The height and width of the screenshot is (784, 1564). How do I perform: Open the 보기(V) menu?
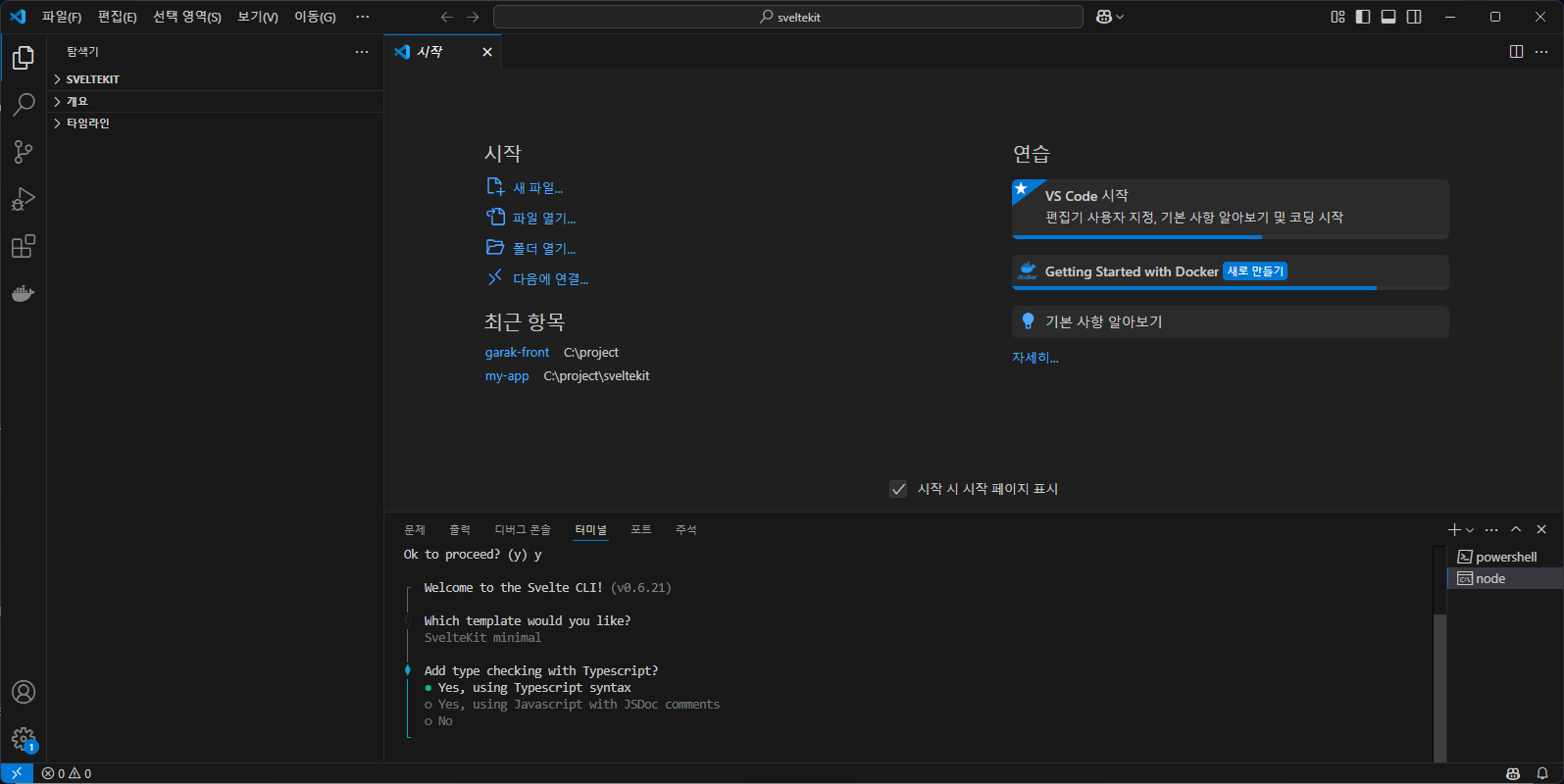click(x=258, y=17)
